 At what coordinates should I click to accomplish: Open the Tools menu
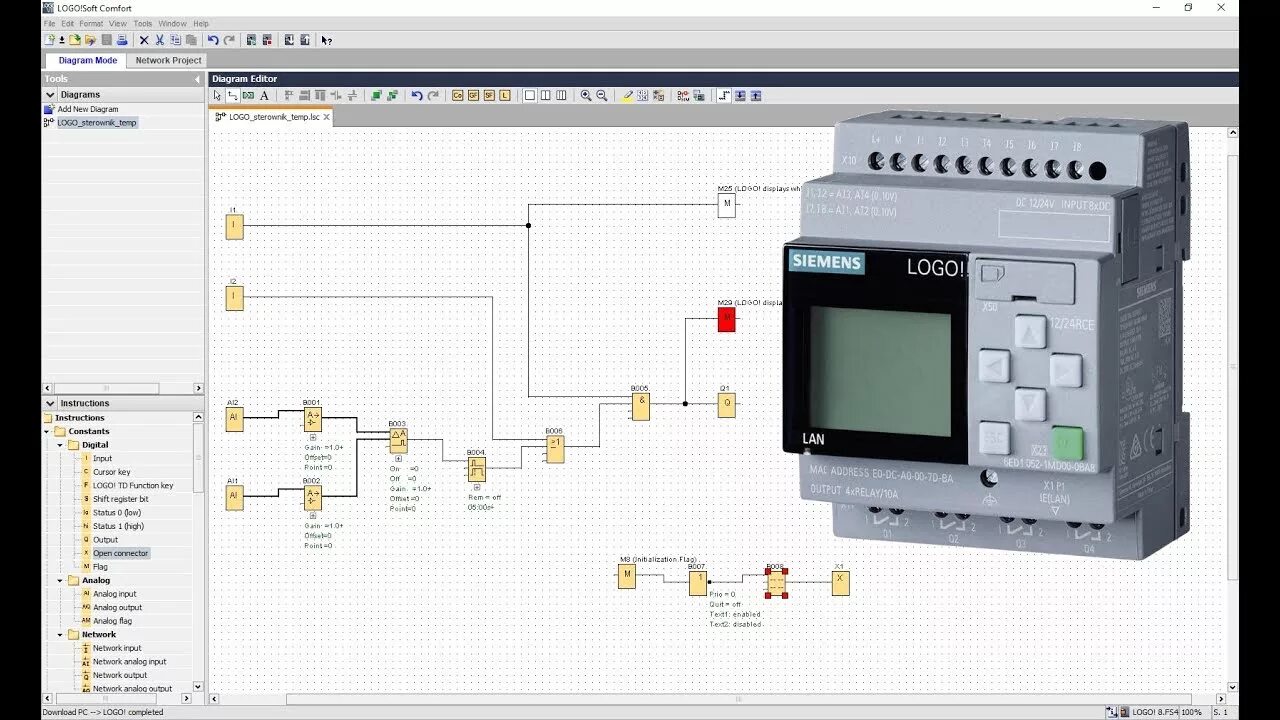pos(143,23)
